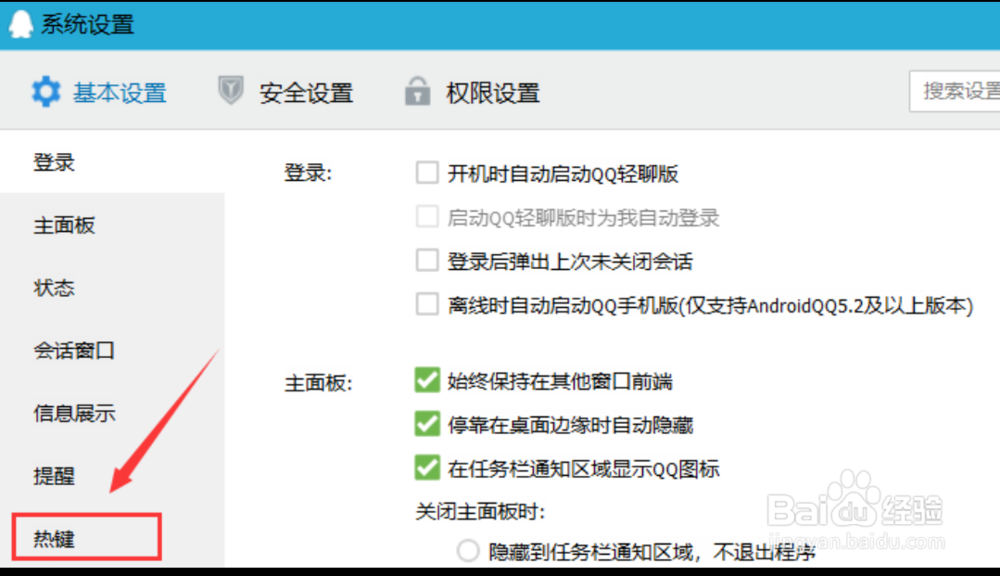Click the 关闭主面板时: label
Viewport: 1000px width, 576px height.
(480, 511)
